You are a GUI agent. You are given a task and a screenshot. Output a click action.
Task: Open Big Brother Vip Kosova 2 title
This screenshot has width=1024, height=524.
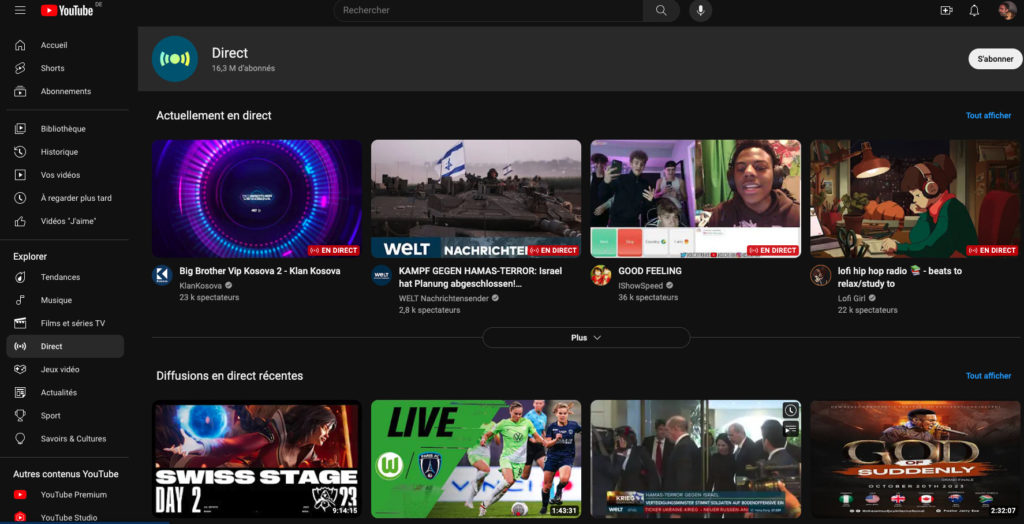[x=260, y=270]
